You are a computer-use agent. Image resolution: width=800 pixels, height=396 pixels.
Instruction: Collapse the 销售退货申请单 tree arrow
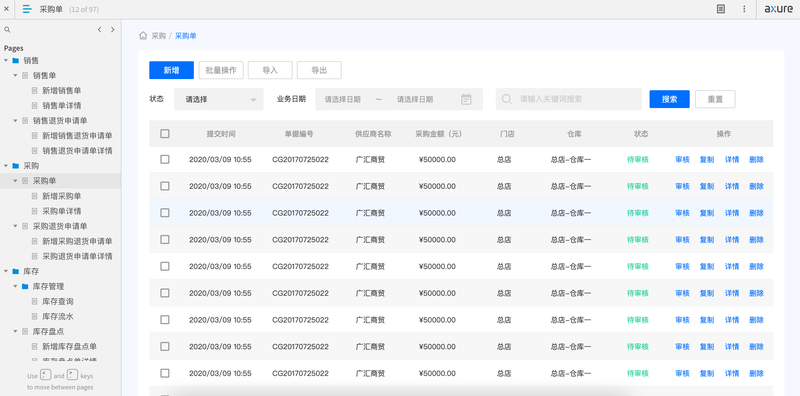15,120
